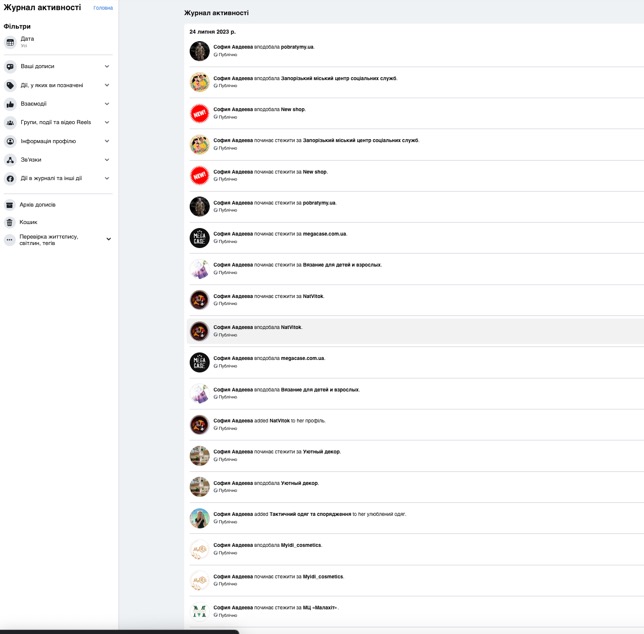Click the Зв'язки connections icon

pyautogui.click(x=10, y=160)
